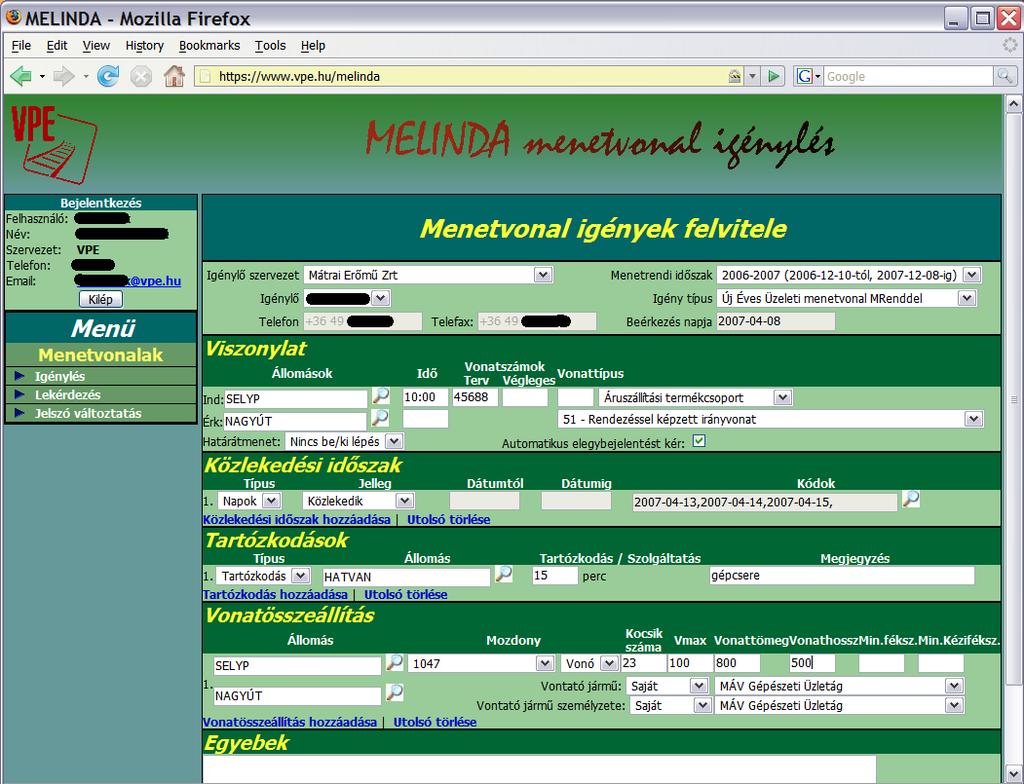Screen dimensions: 1024x784
Task: Enable Automatikus elegybejelentést kér checkbox
Action: coord(699,442)
